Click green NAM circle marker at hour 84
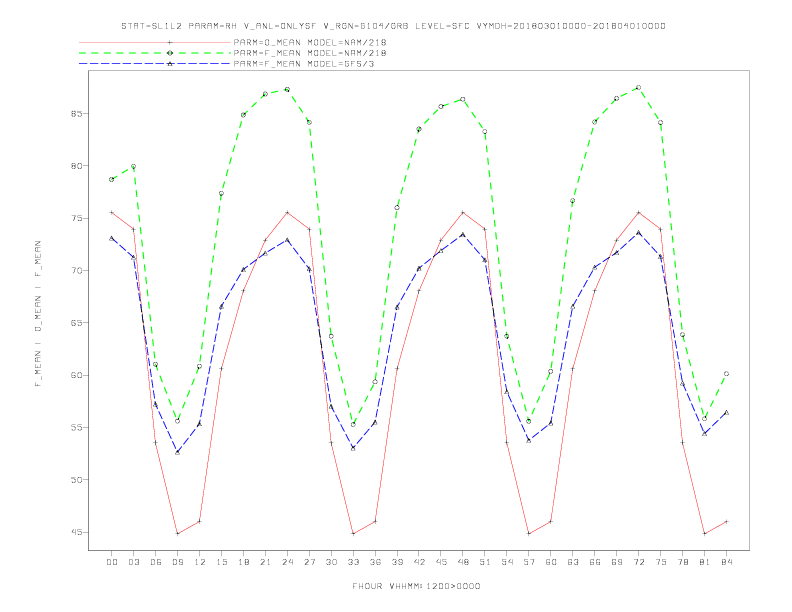This screenshot has height=612, width=792. click(x=726, y=374)
